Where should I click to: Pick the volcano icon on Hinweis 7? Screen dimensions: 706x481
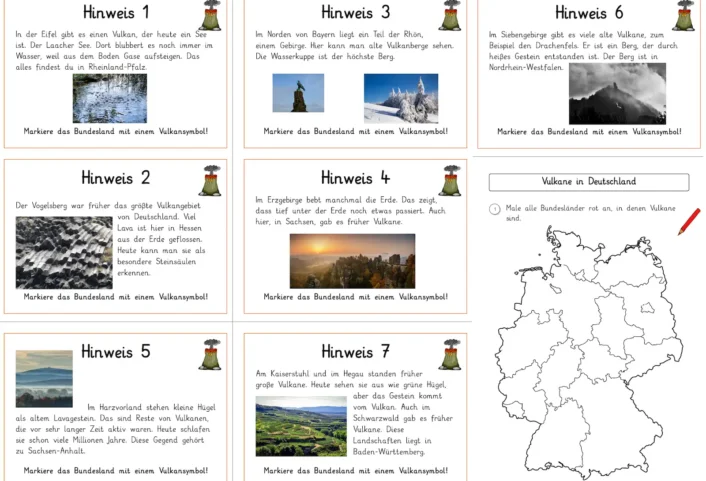coord(450,354)
